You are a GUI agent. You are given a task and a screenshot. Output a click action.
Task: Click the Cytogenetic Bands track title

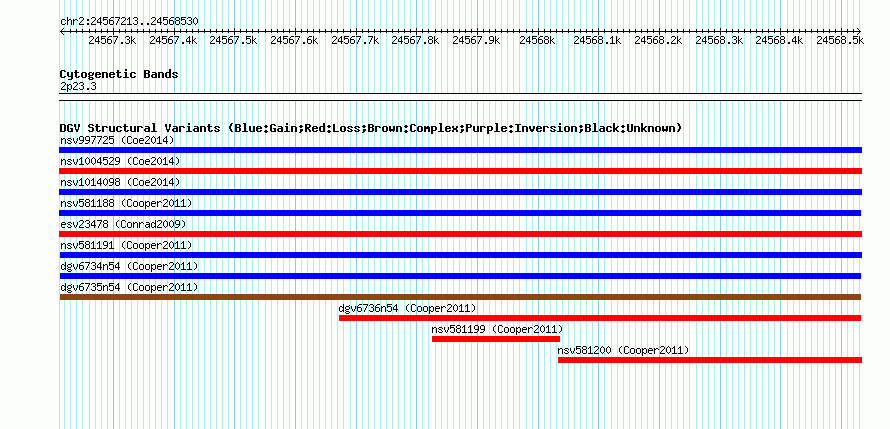119,74
